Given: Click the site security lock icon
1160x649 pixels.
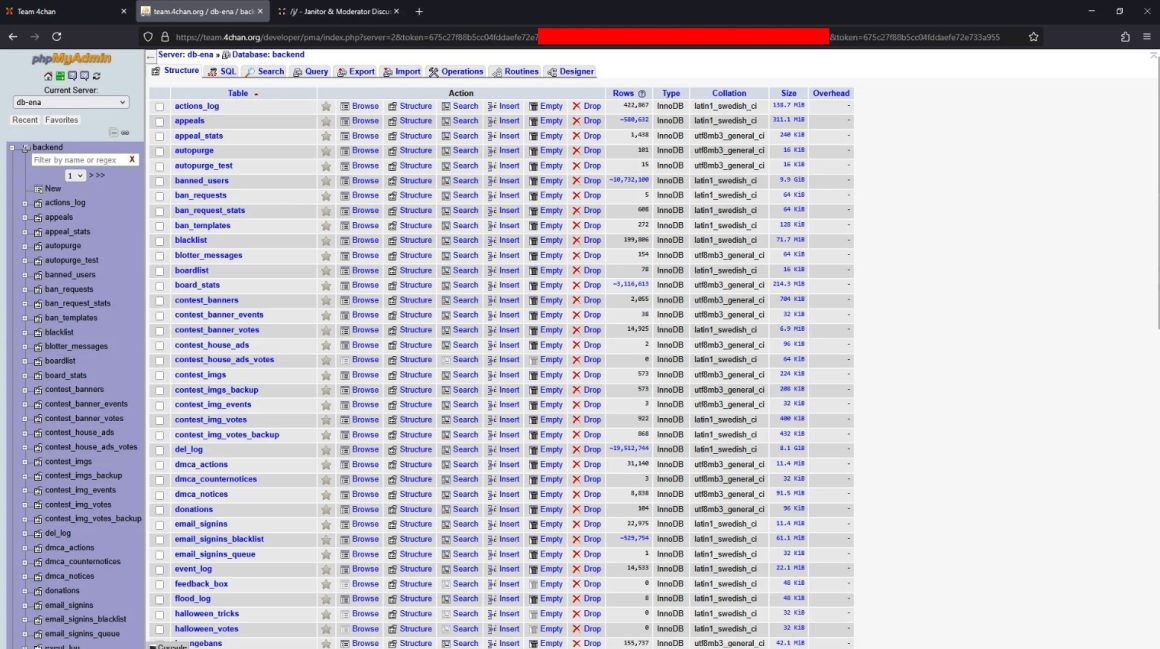Looking at the screenshot, I should [x=165, y=36].
